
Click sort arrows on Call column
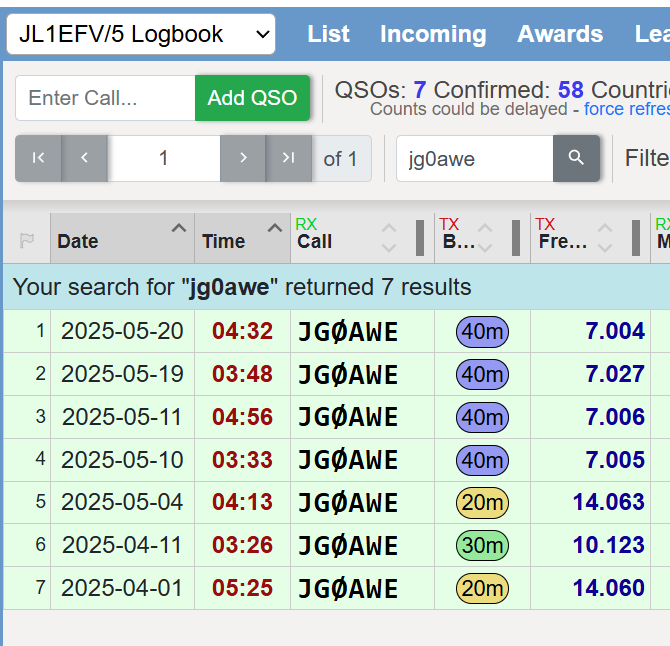click(389, 238)
